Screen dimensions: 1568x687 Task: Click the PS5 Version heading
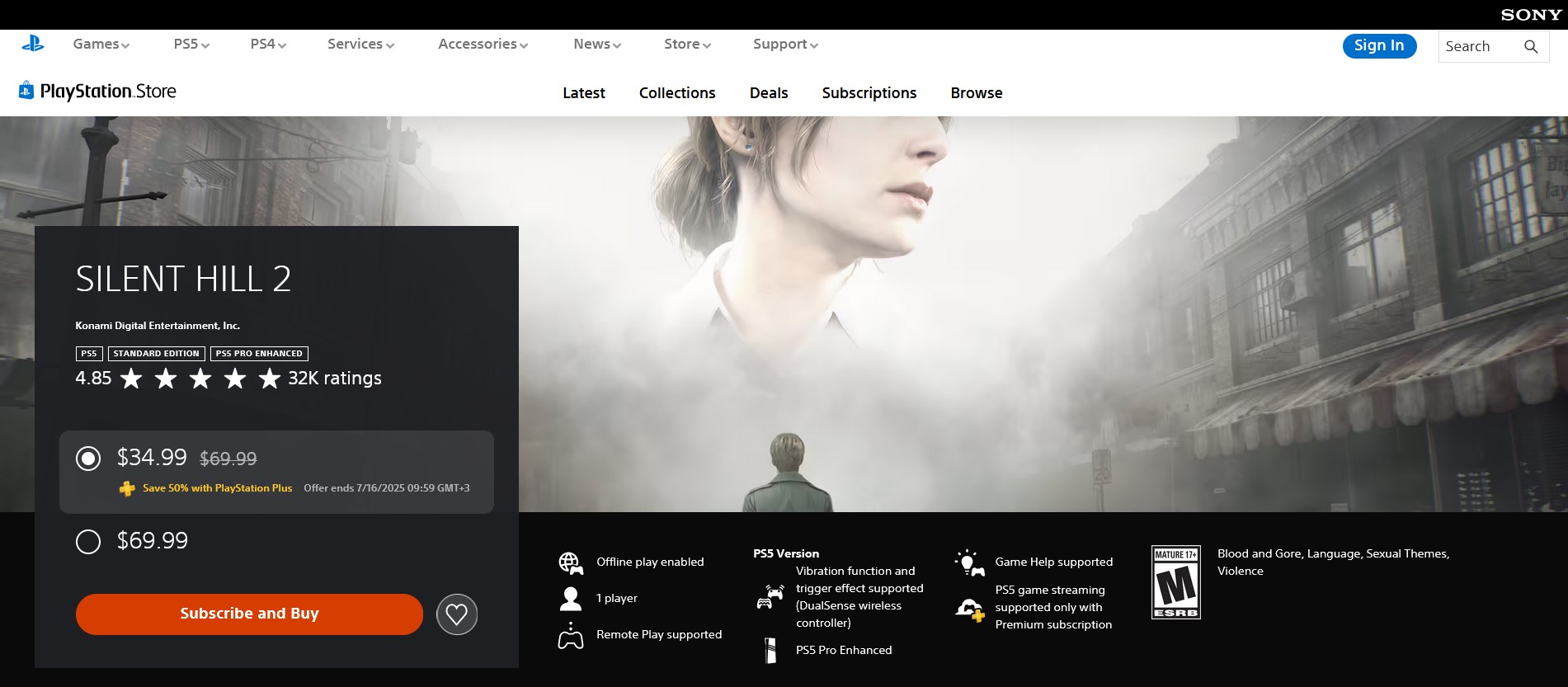coord(786,553)
